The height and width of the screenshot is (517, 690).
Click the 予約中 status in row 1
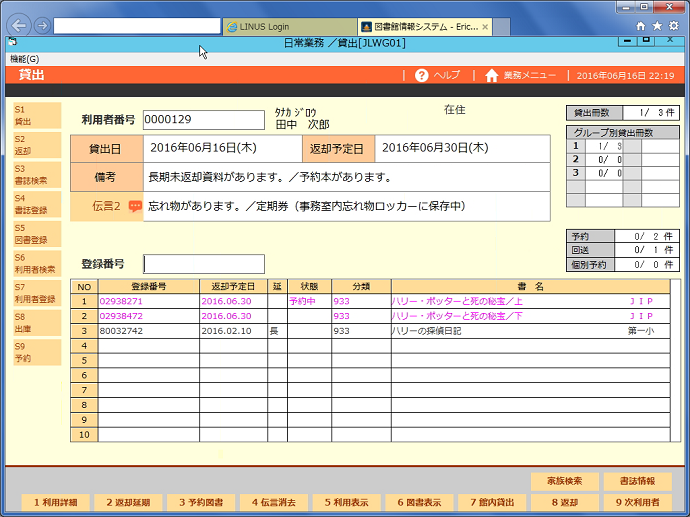[302, 301]
